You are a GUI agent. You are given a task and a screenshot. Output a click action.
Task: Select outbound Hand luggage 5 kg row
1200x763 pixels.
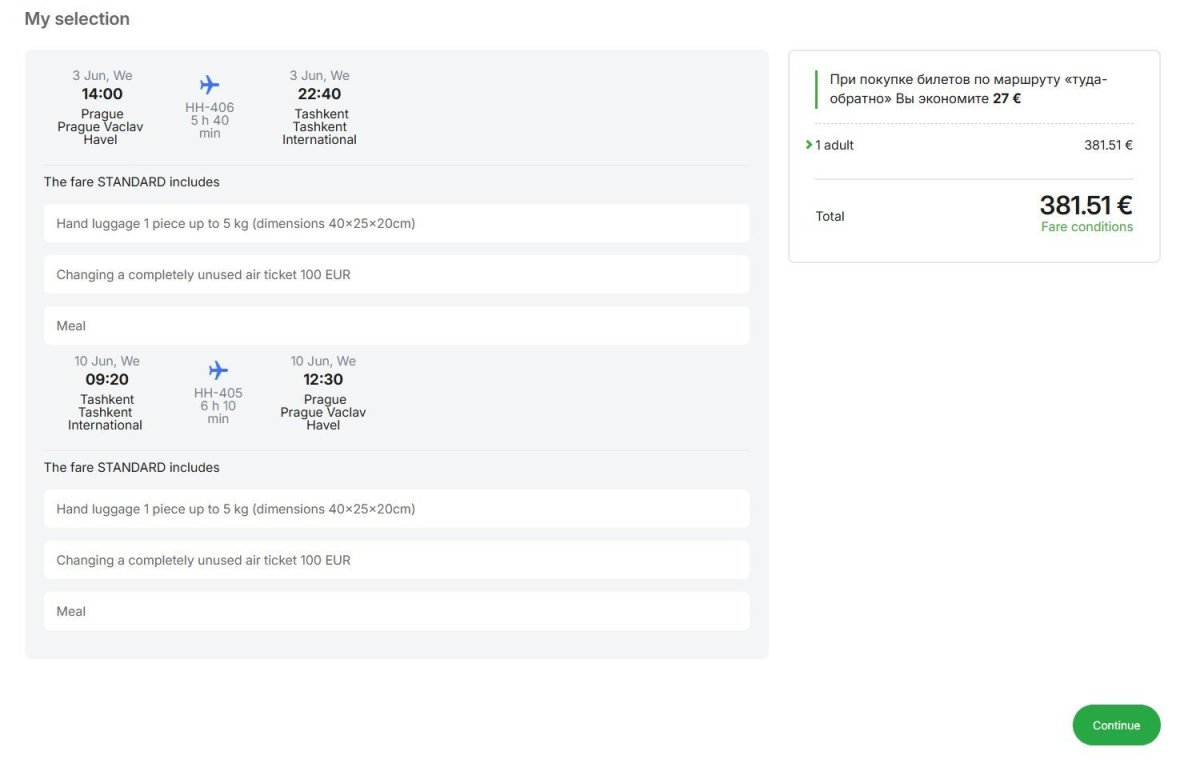click(x=396, y=224)
